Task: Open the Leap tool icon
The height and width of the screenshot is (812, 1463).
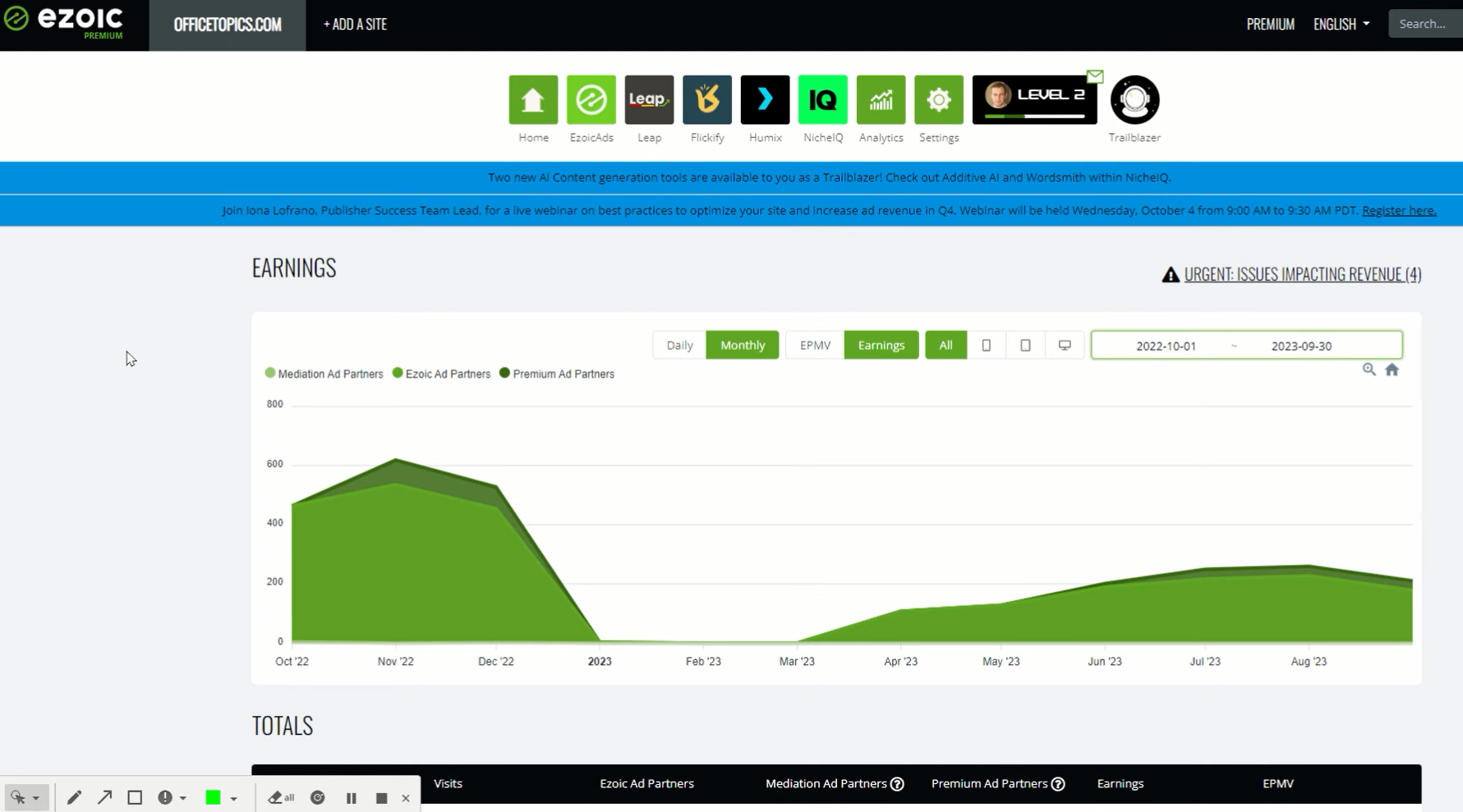Action: (649, 100)
